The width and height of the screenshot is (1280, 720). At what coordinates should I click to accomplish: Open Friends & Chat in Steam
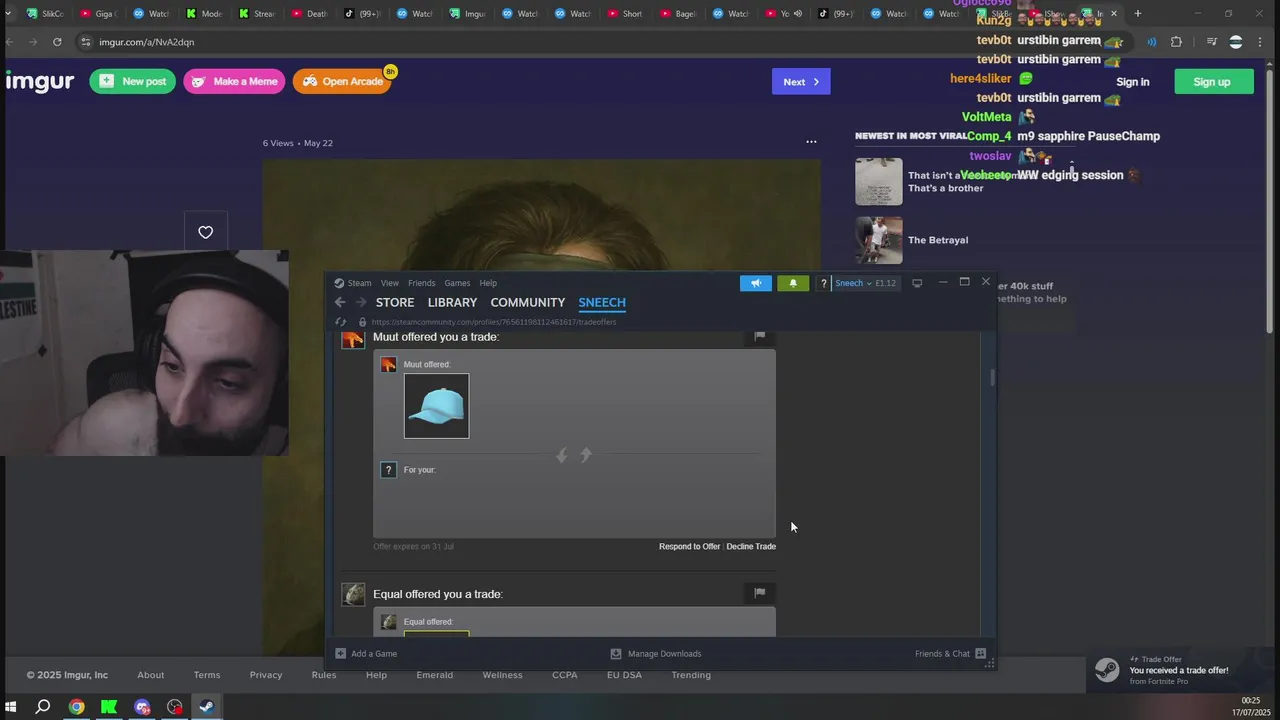[951, 654]
